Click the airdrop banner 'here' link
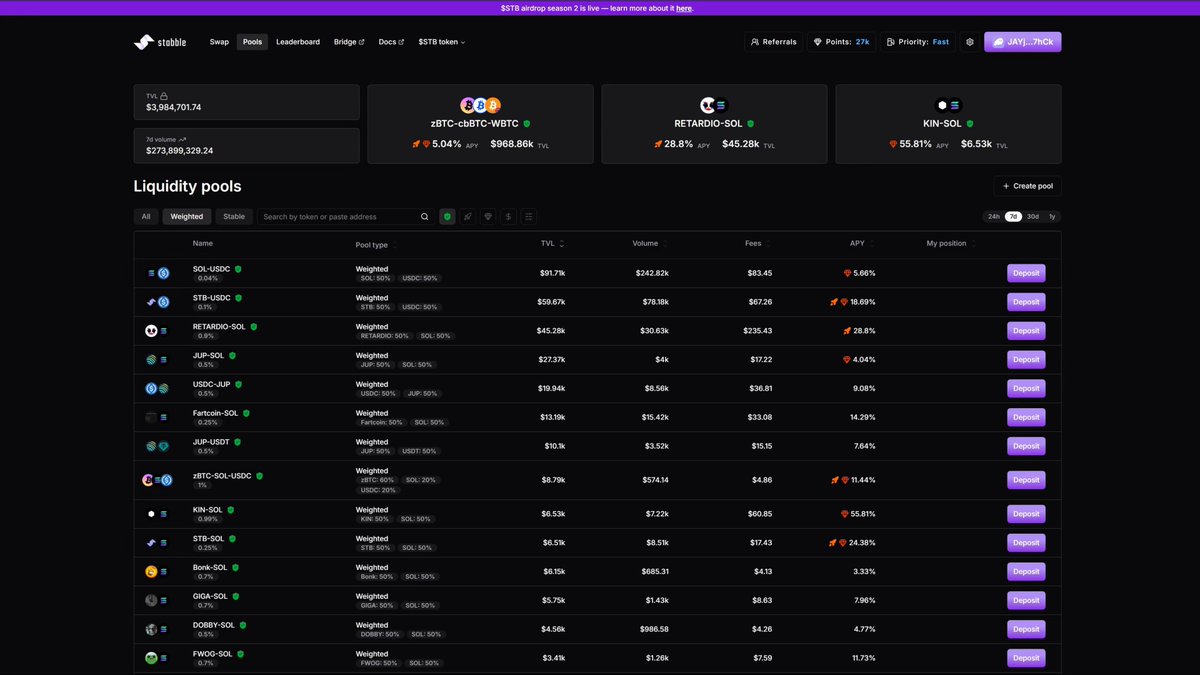This screenshot has width=1200, height=675. pos(683,8)
